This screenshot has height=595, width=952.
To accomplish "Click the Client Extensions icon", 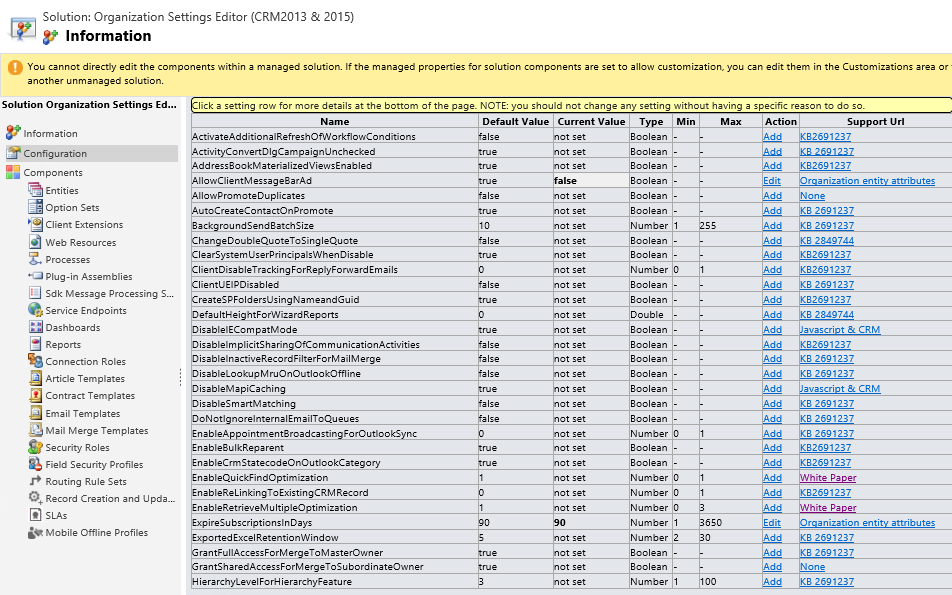I will (35, 224).
